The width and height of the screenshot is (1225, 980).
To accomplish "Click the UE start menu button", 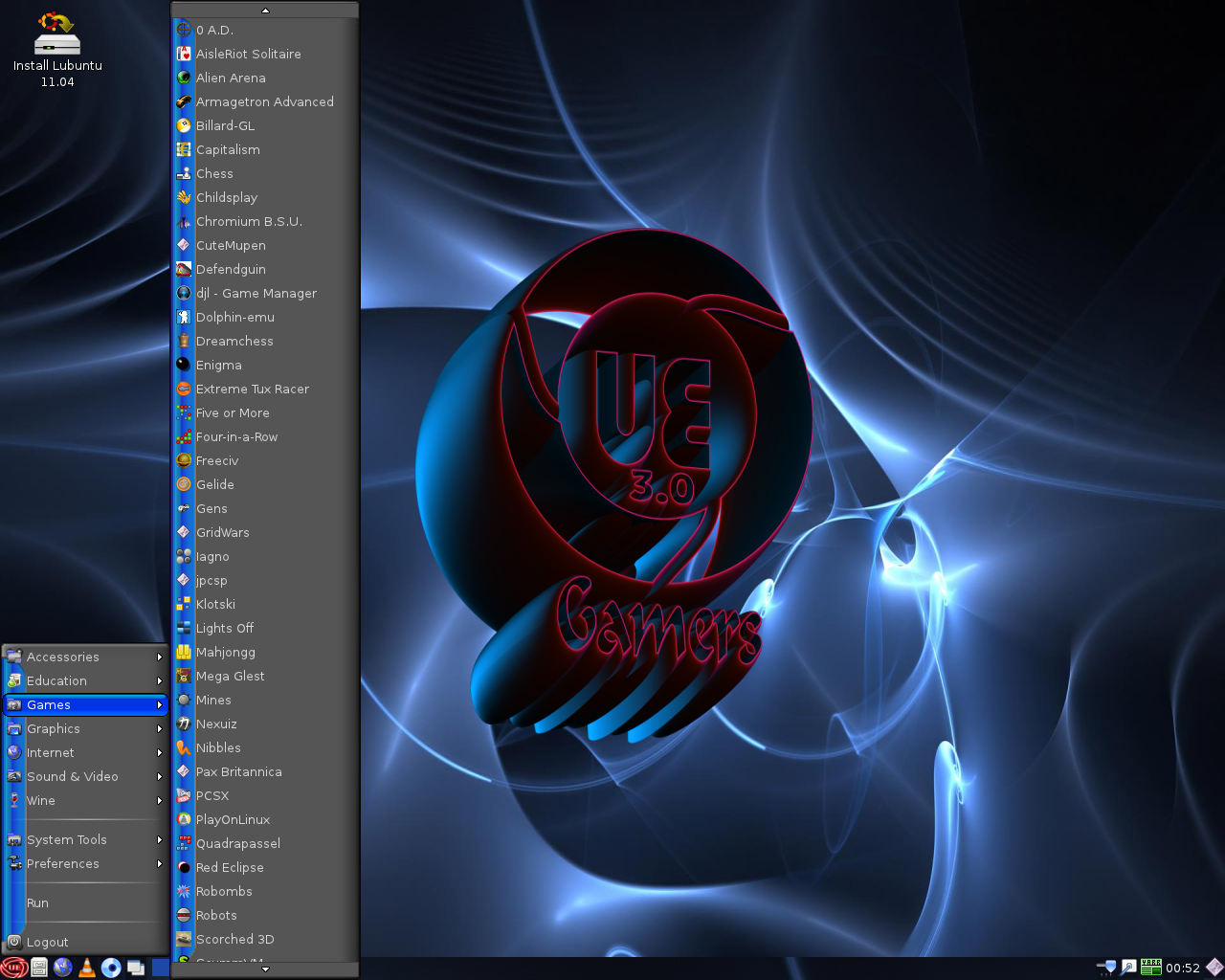I will (x=13, y=968).
